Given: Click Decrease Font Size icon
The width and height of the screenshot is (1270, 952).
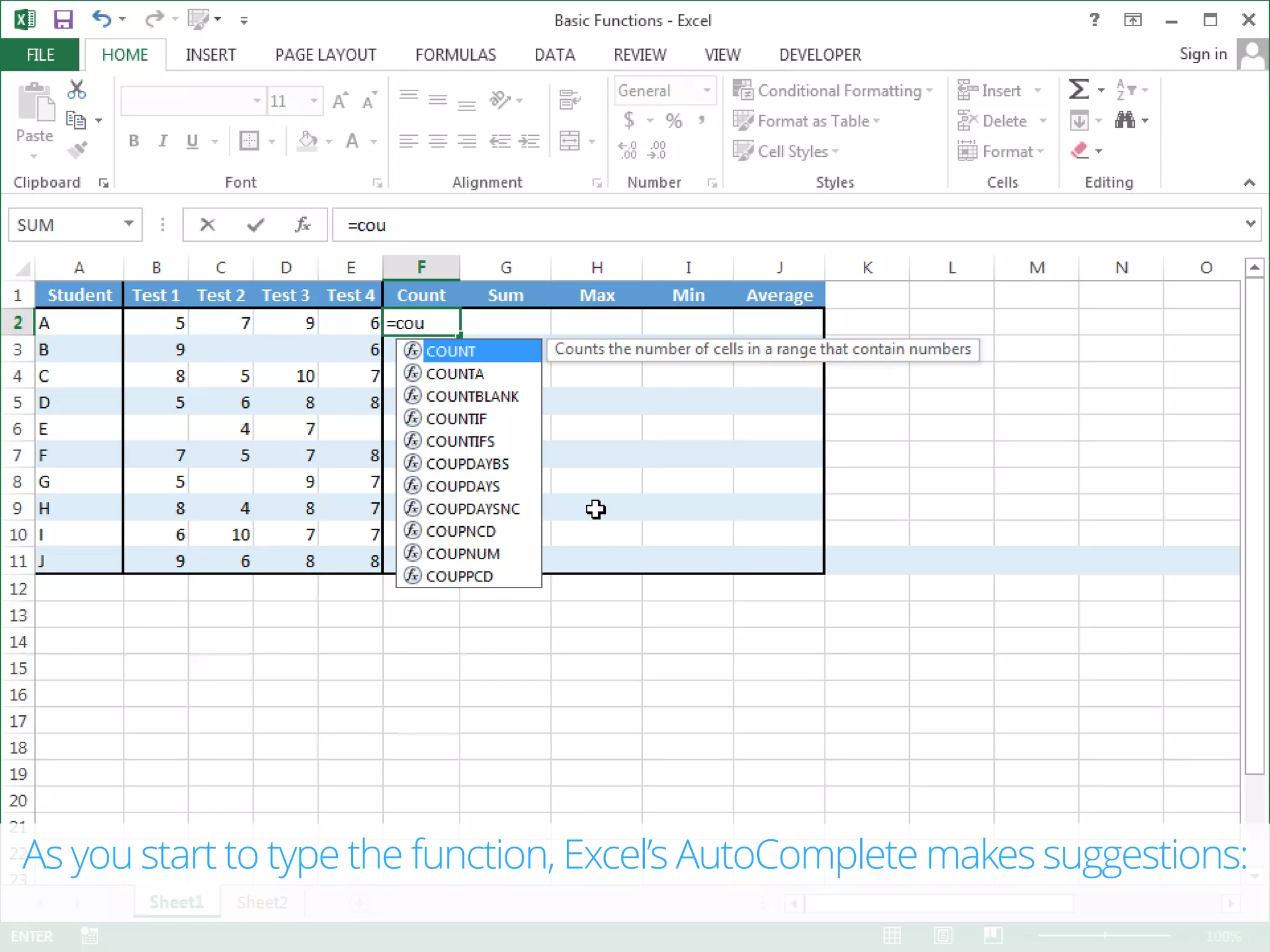Looking at the screenshot, I should pyautogui.click(x=370, y=100).
